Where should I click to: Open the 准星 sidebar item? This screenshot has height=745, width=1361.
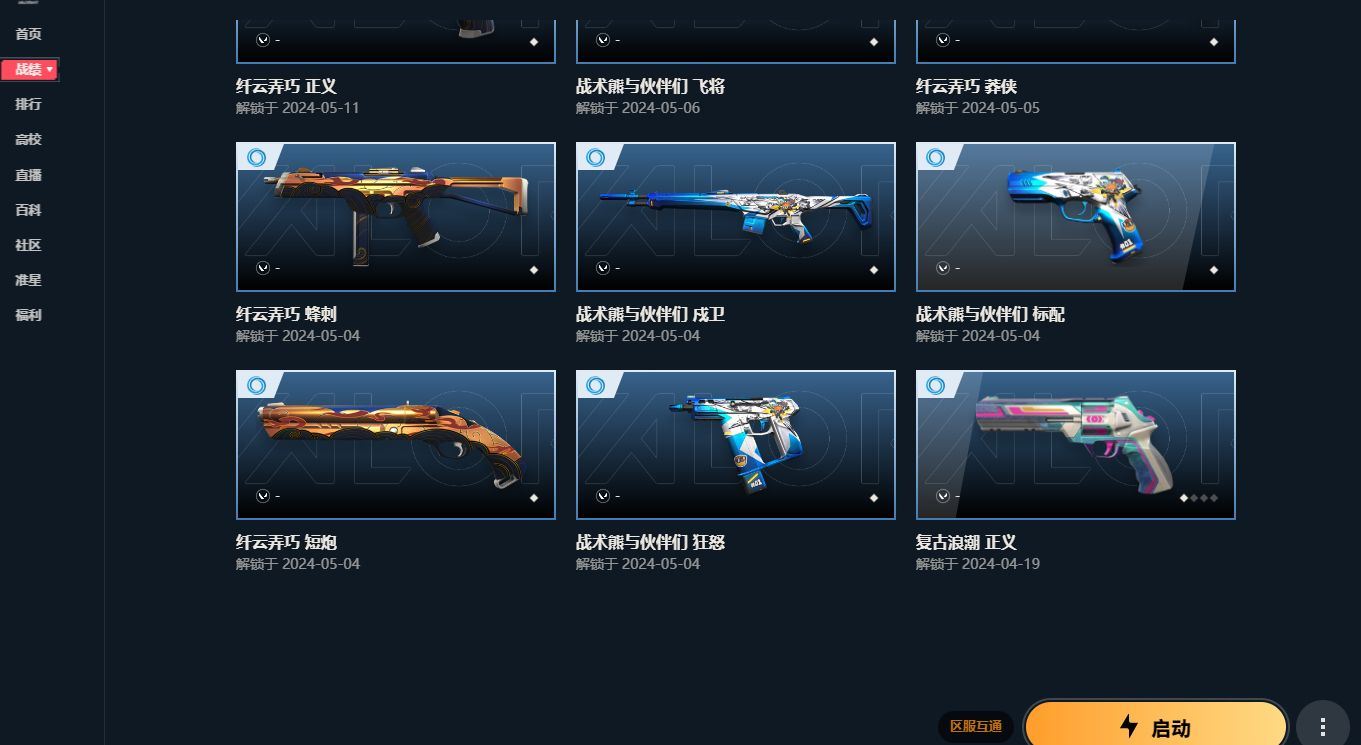(28, 280)
